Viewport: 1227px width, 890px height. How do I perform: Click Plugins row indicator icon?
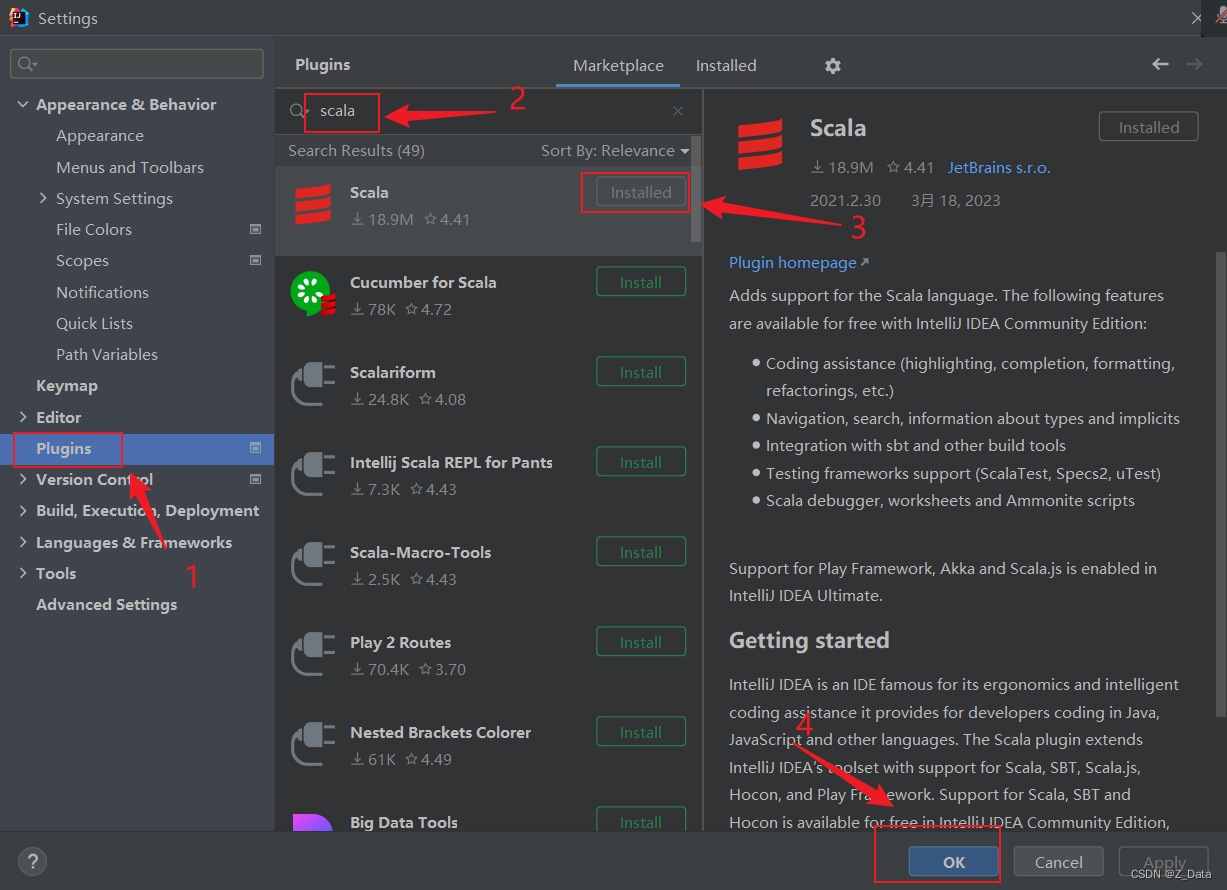tap(255, 448)
